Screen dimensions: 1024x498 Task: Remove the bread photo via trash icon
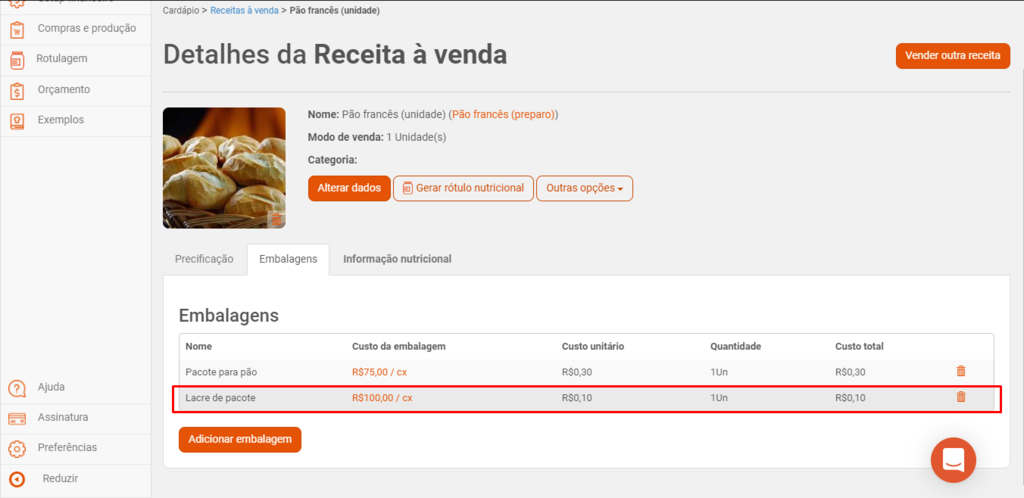[x=276, y=219]
